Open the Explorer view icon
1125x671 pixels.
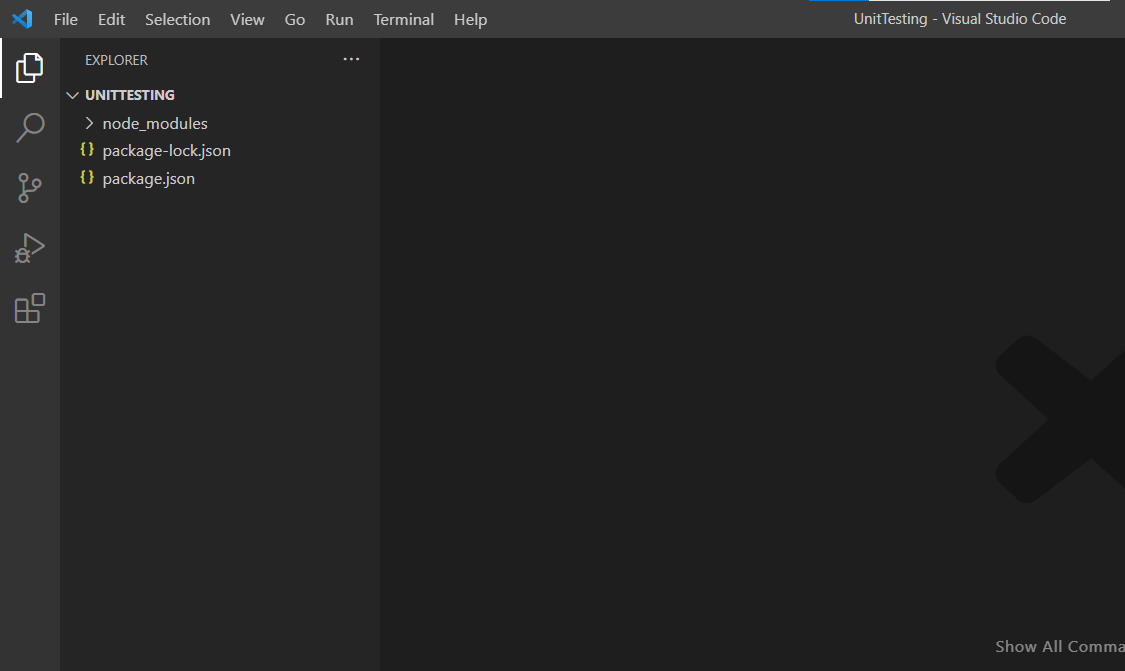click(29, 68)
